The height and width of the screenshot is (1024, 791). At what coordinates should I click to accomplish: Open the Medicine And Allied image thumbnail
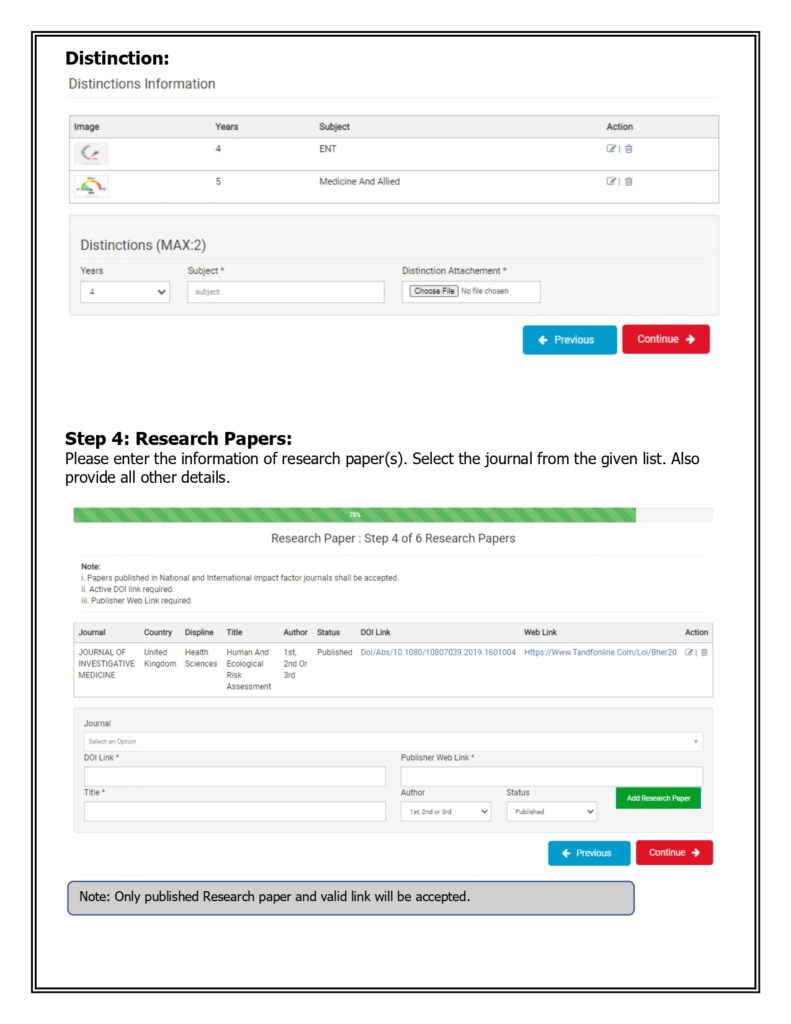coord(91,187)
